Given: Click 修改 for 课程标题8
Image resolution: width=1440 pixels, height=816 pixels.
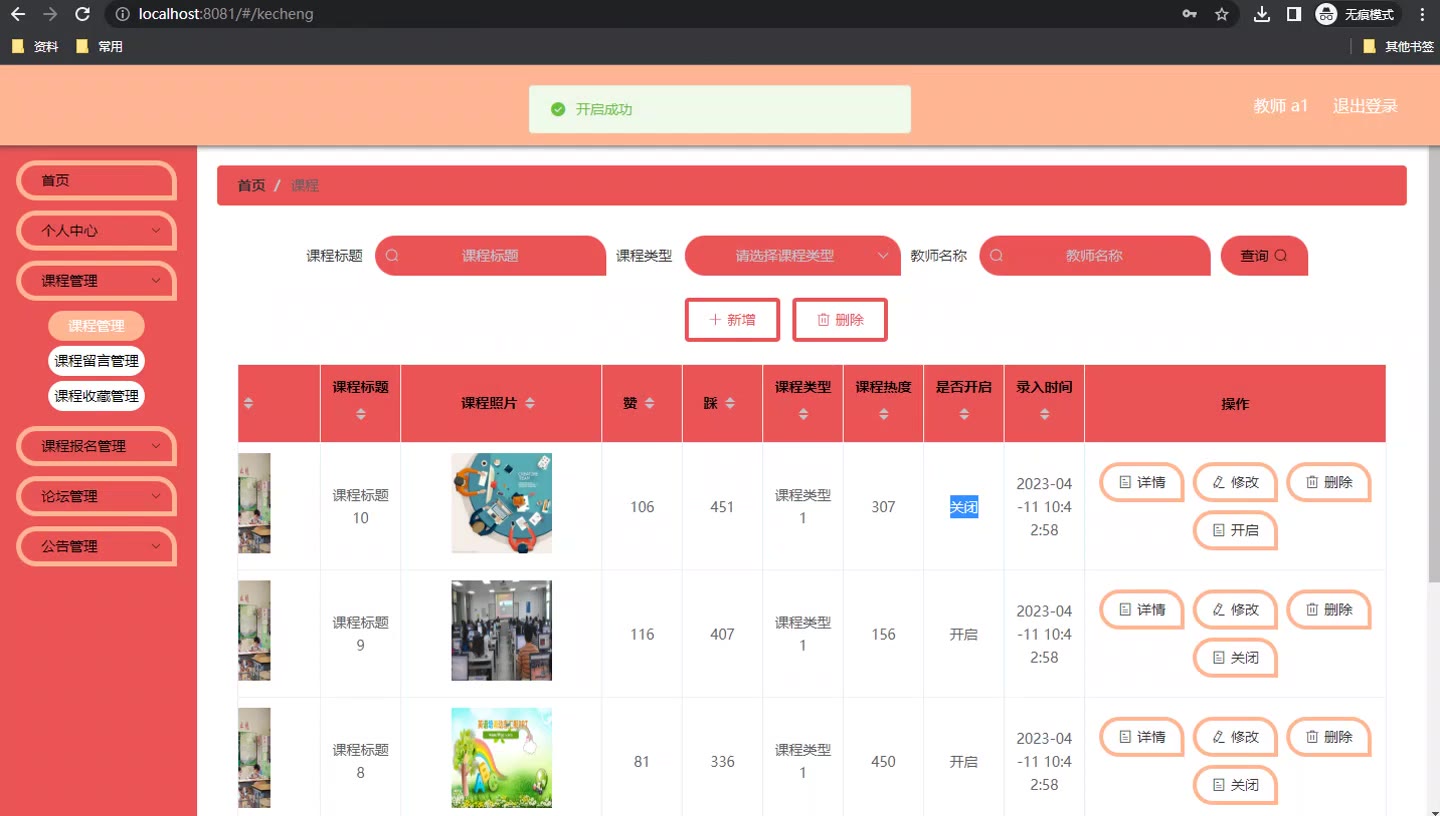Looking at the screenshot, I should 1235,737.
